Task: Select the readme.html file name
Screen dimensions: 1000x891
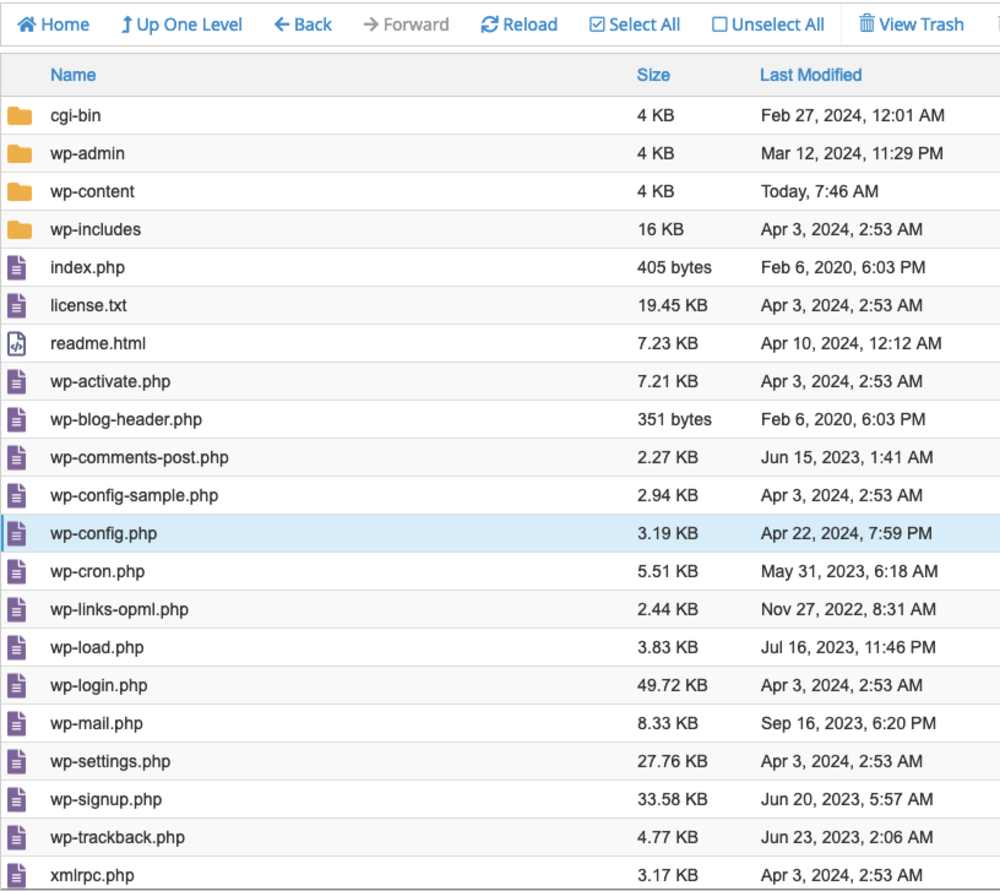Action: 98,344
